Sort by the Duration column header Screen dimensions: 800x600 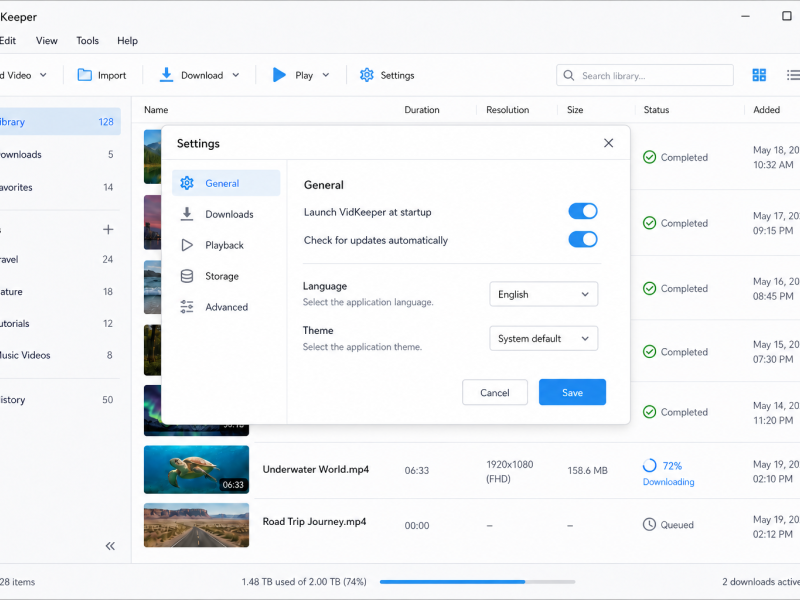421,110
